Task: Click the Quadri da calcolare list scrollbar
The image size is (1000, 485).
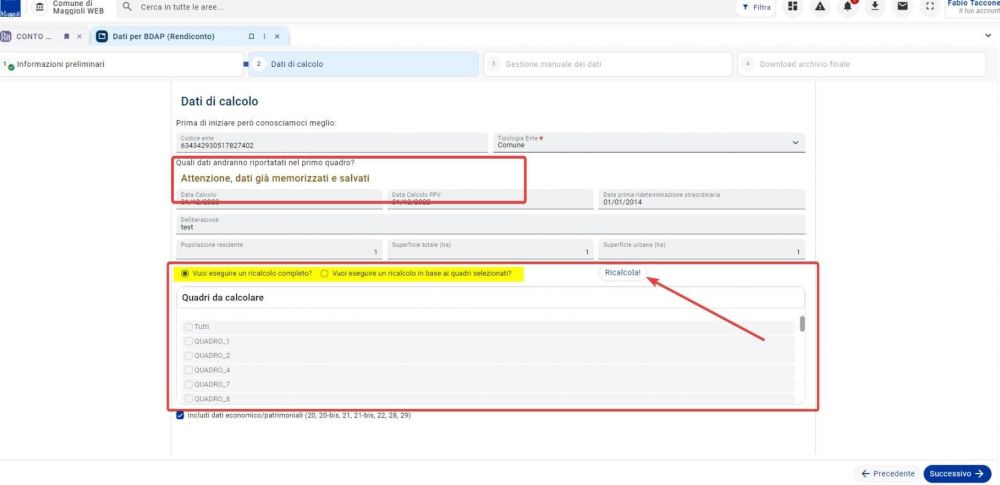Action: (802, 324)
